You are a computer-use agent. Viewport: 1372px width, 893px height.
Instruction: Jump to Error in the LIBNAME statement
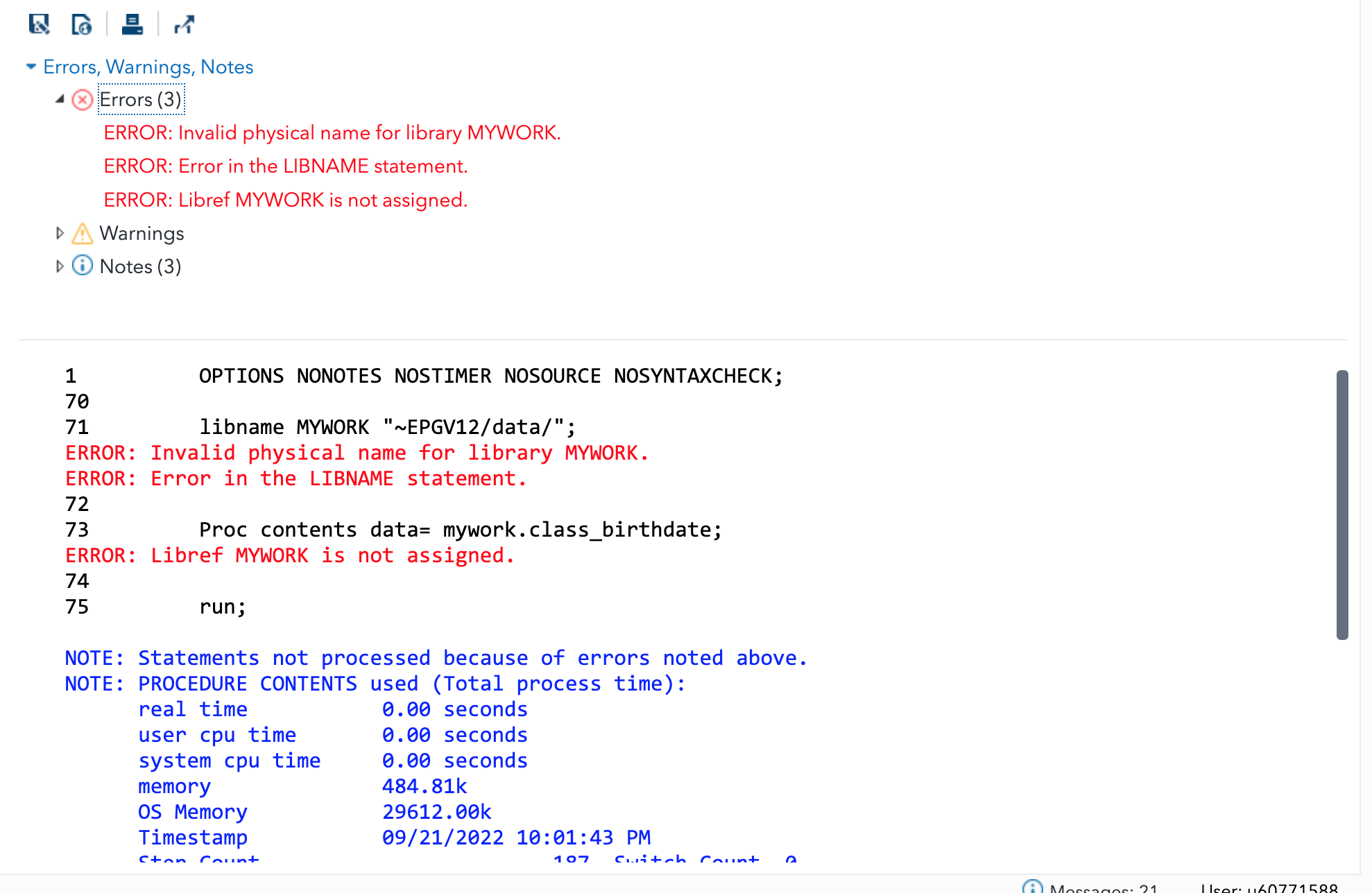pyautogui.click(x=286, y=166)
